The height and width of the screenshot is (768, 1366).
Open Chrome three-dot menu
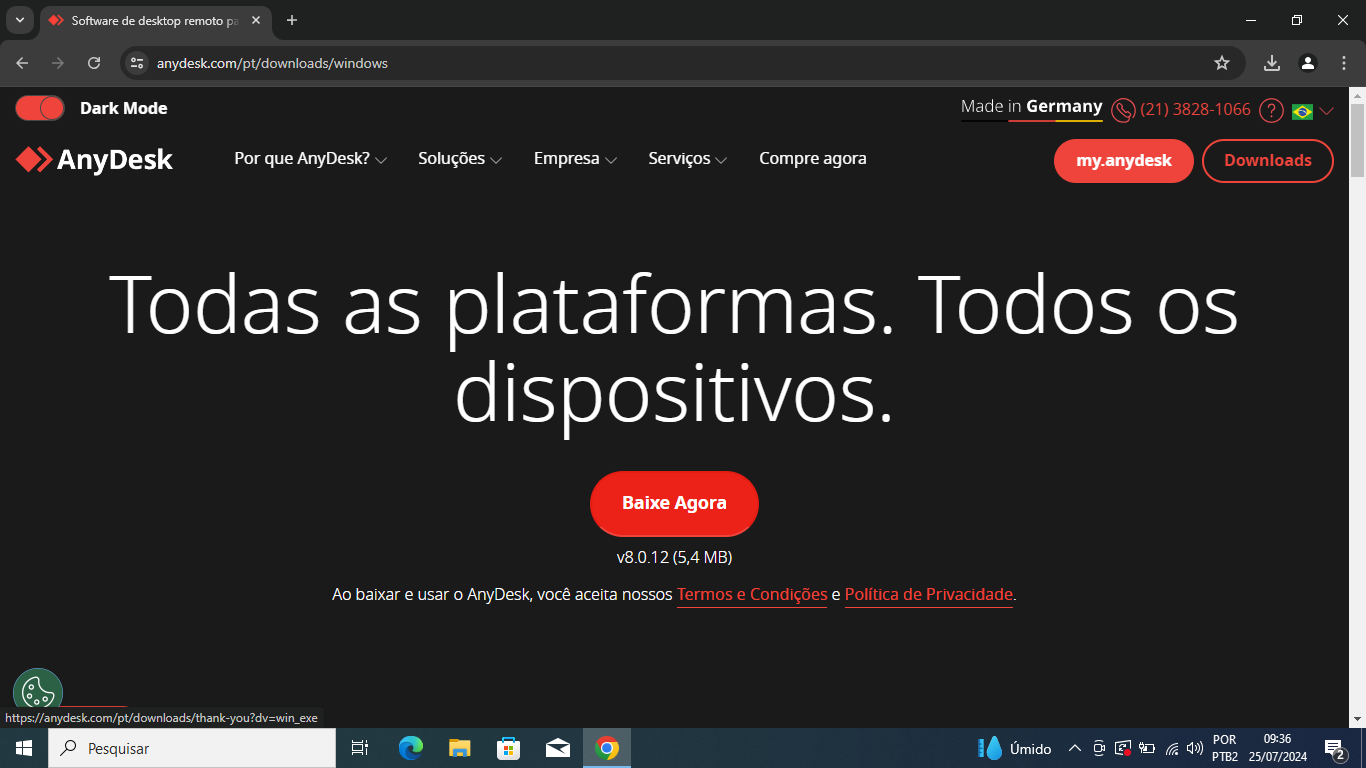pos(1344,63)
